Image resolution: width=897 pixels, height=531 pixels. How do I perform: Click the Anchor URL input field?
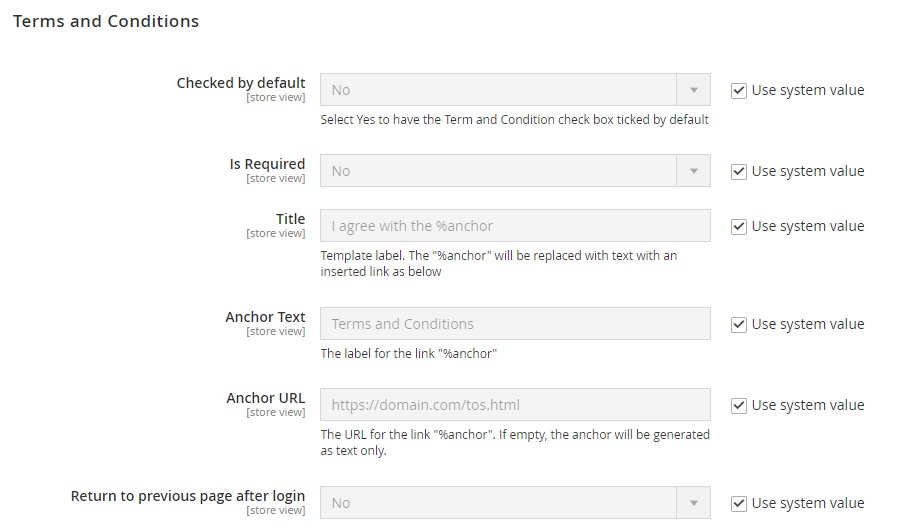tap(515, 405)
